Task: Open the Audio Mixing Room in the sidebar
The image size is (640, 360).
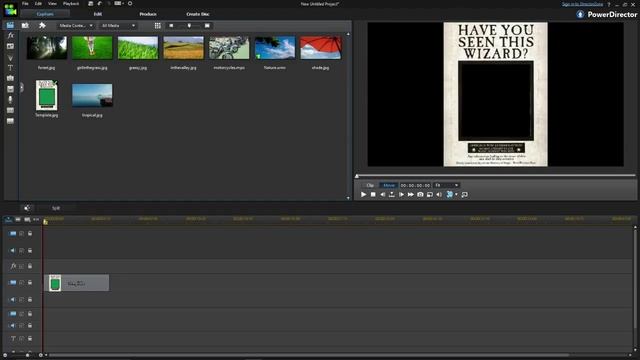Action: coord(11,89)
